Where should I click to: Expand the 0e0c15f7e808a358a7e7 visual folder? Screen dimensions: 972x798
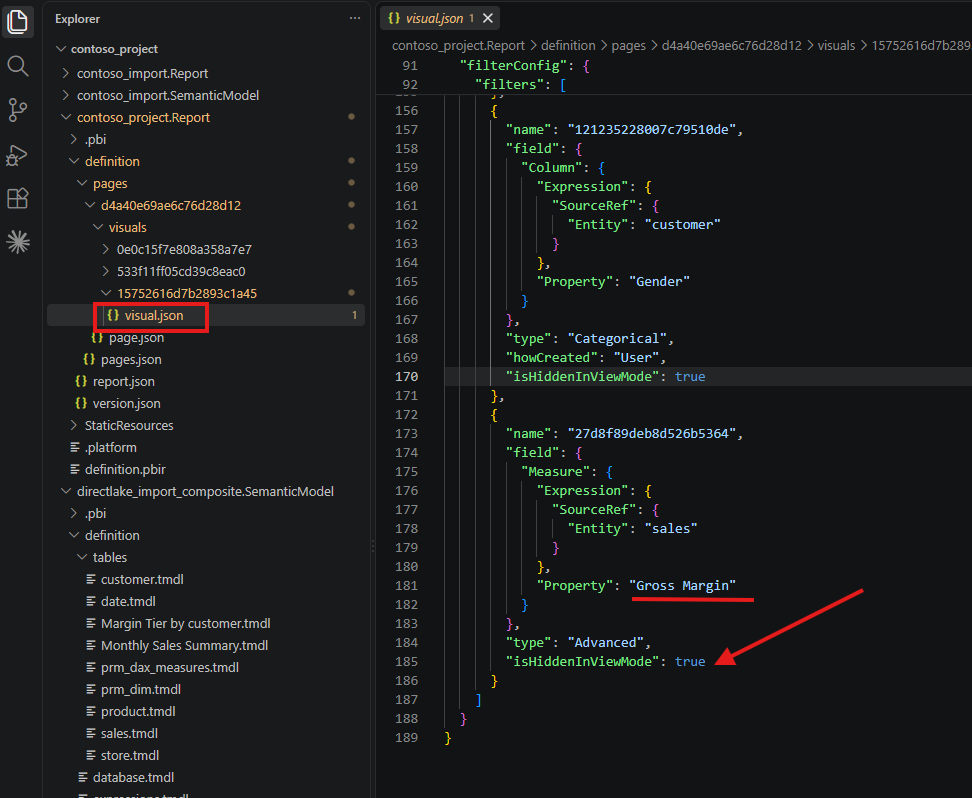click(x=184, y=249)
